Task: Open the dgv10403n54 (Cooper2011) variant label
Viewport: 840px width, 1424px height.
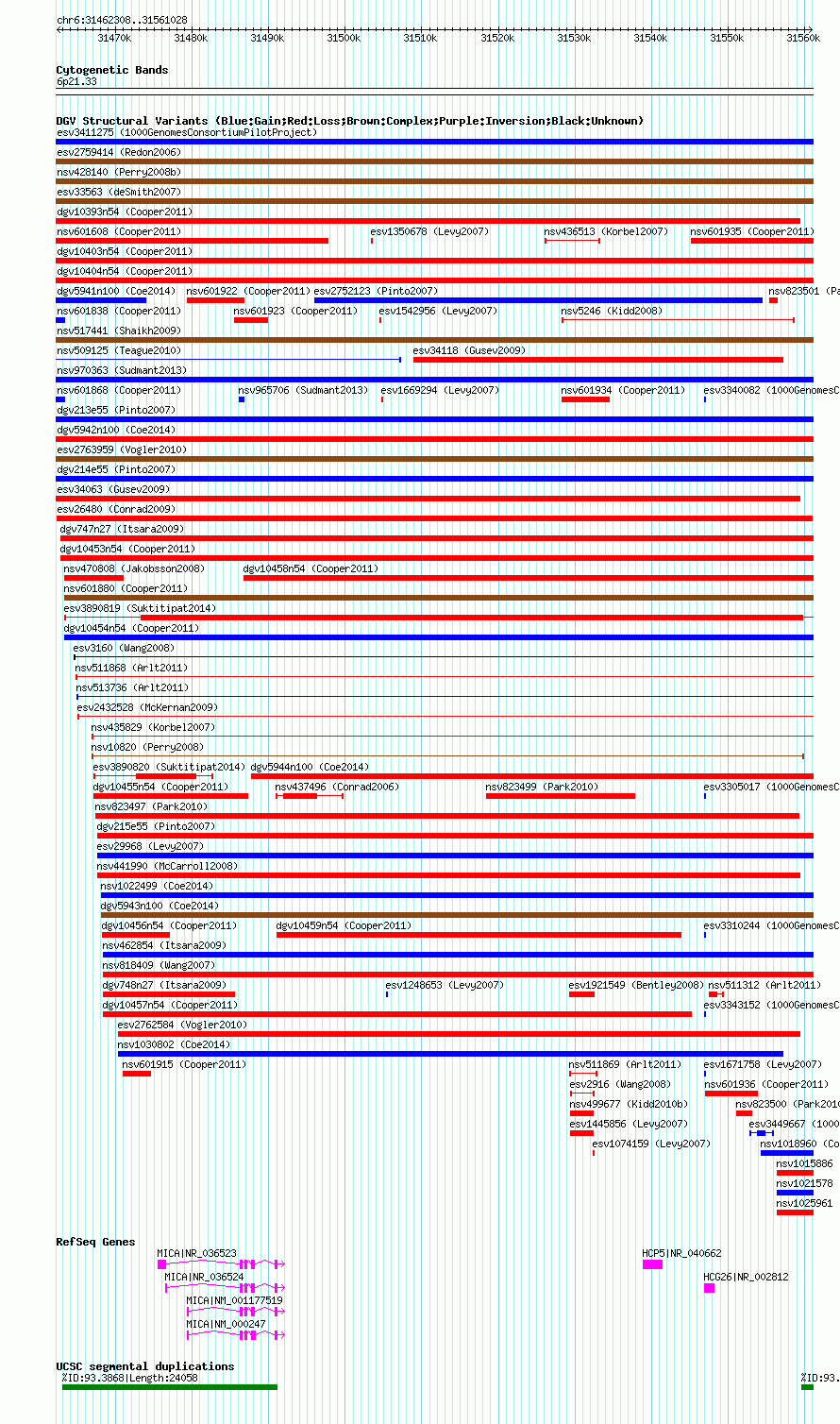Action: (124, 251)
